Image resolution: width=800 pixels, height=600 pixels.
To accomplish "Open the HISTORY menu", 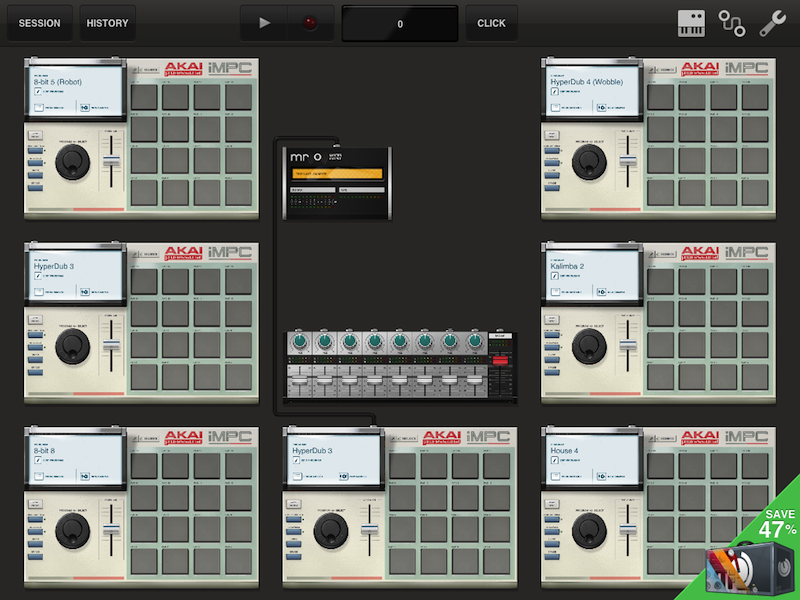I will pos(107,23).
